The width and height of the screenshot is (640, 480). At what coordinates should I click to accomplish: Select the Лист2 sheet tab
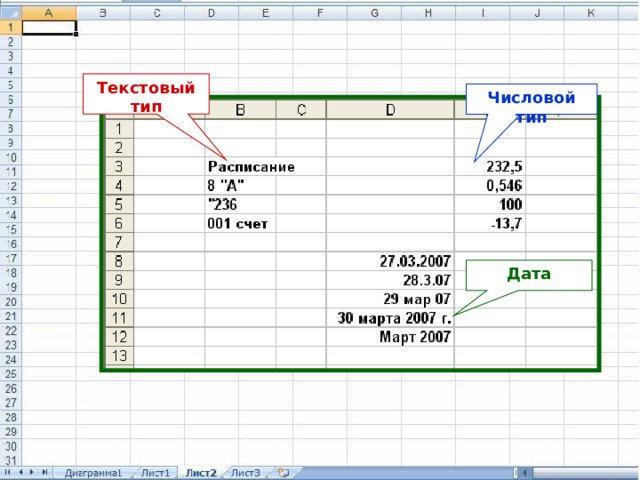[x=201, y=473]
